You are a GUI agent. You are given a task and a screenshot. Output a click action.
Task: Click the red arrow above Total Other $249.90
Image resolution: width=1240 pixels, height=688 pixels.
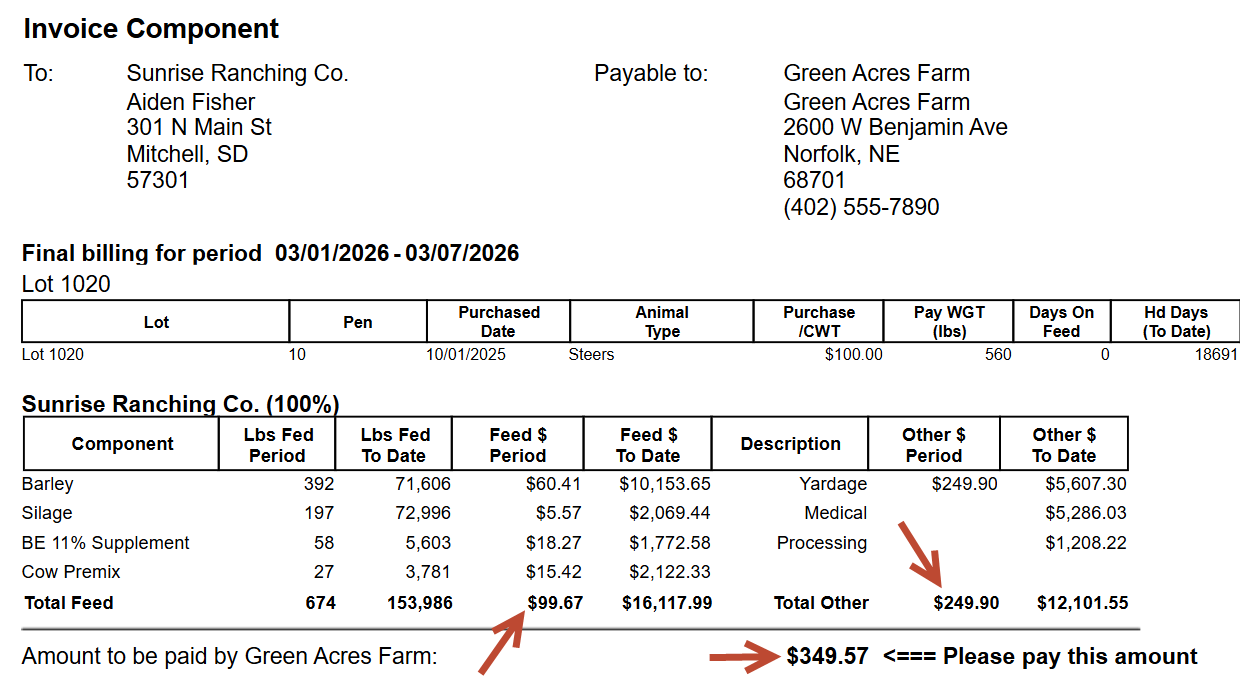click(x=920, y=553)
